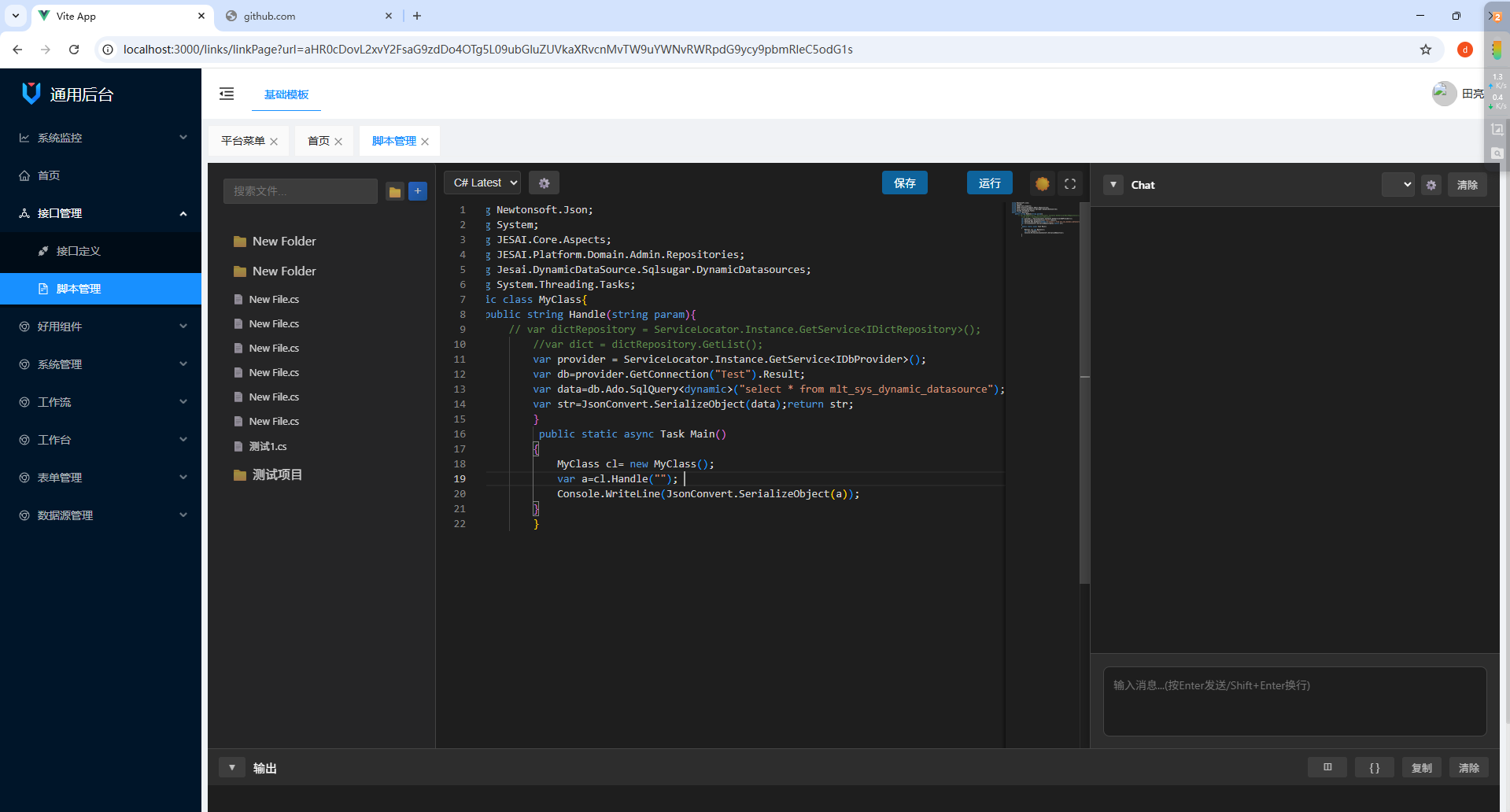This screenshot has height=812, width=1510.
Task: Collapse the Chat panel triangle toggle
Action: 1113,185
